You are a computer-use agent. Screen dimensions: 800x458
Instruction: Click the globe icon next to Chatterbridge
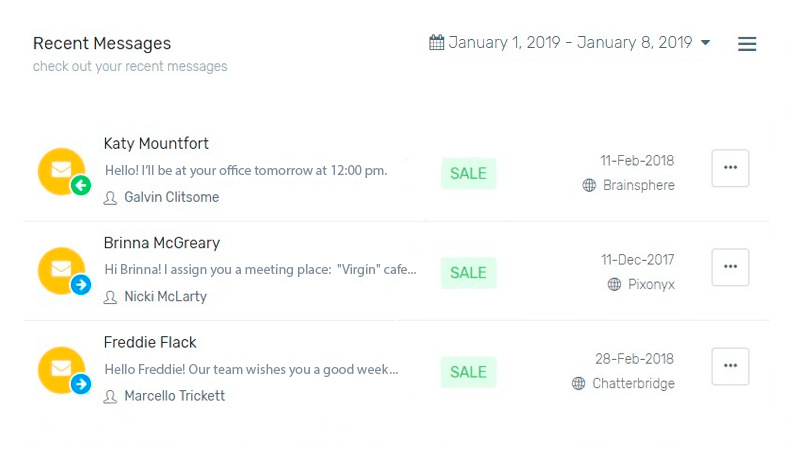coord(578,383)
